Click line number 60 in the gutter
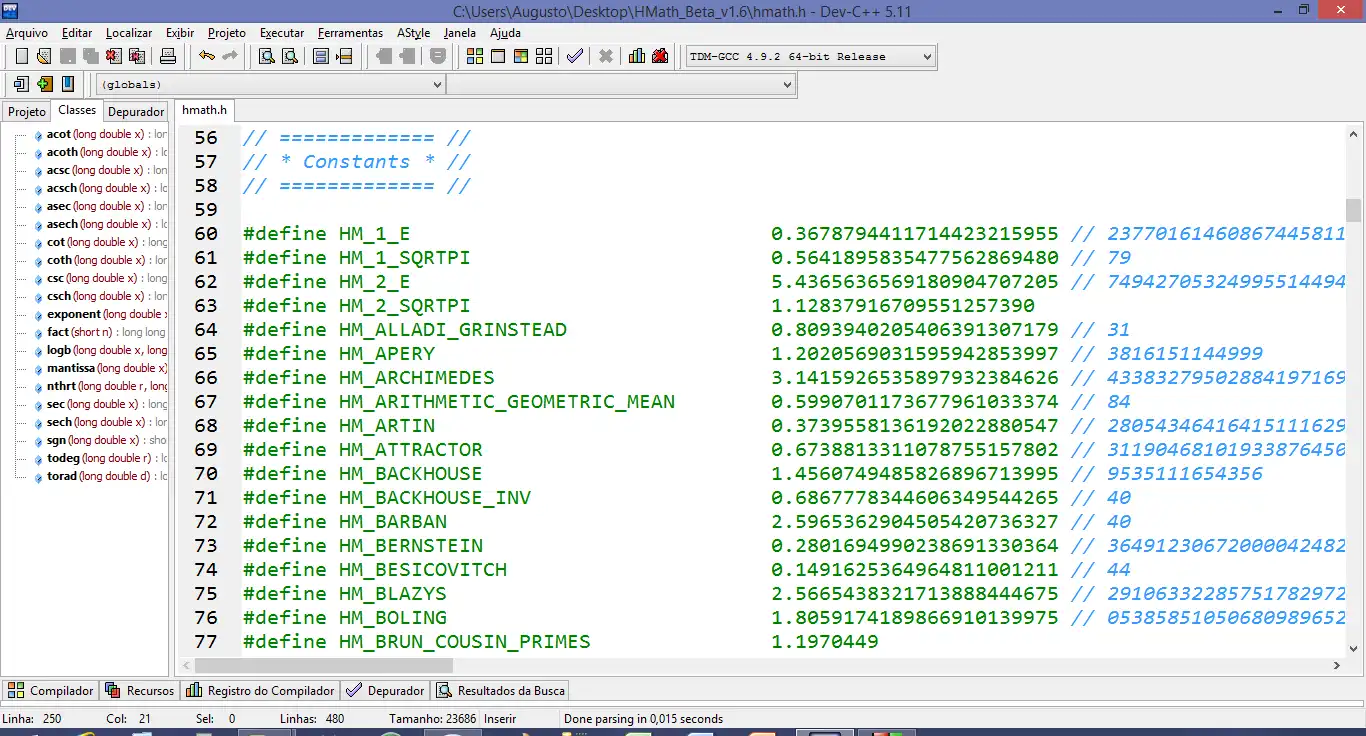1366x736 pixels. click(206, 234)
